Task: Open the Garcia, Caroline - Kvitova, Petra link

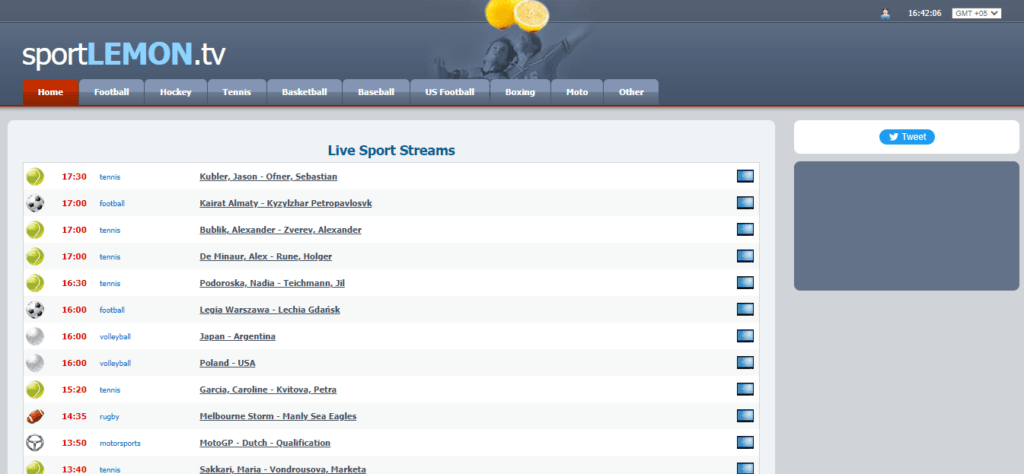Action: coord(268,390)
